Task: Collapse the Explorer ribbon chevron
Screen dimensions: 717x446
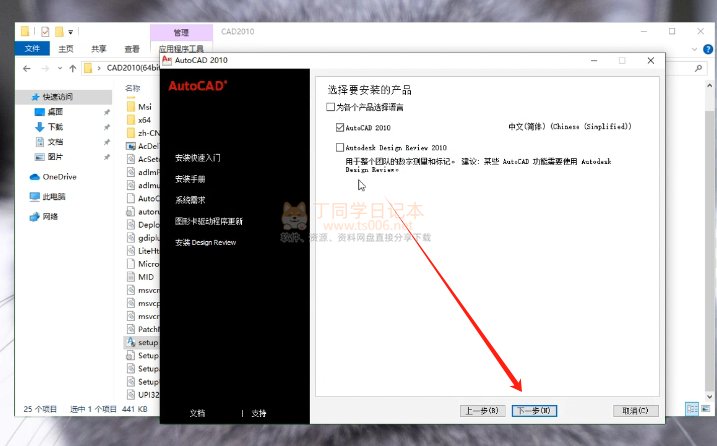Action: [x=695, y=49]
